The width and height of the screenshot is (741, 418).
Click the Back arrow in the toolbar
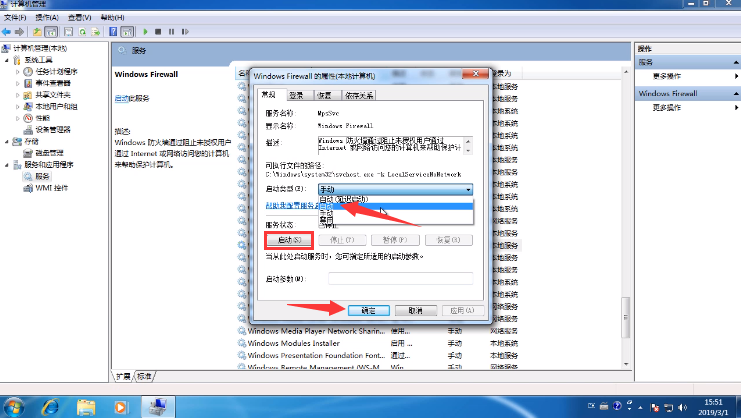click(6, 32)
